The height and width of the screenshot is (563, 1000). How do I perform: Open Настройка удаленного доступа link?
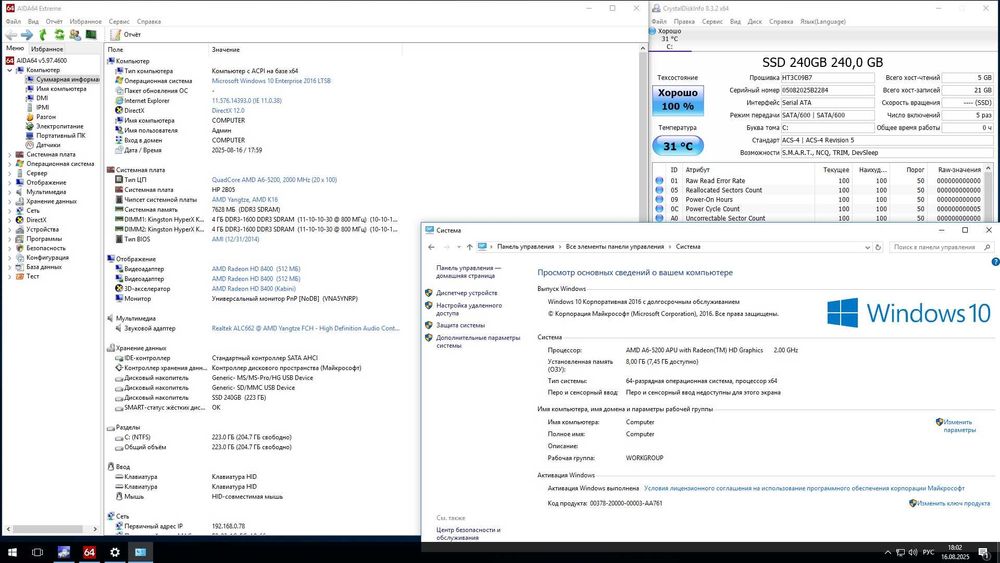coord(469,309)
